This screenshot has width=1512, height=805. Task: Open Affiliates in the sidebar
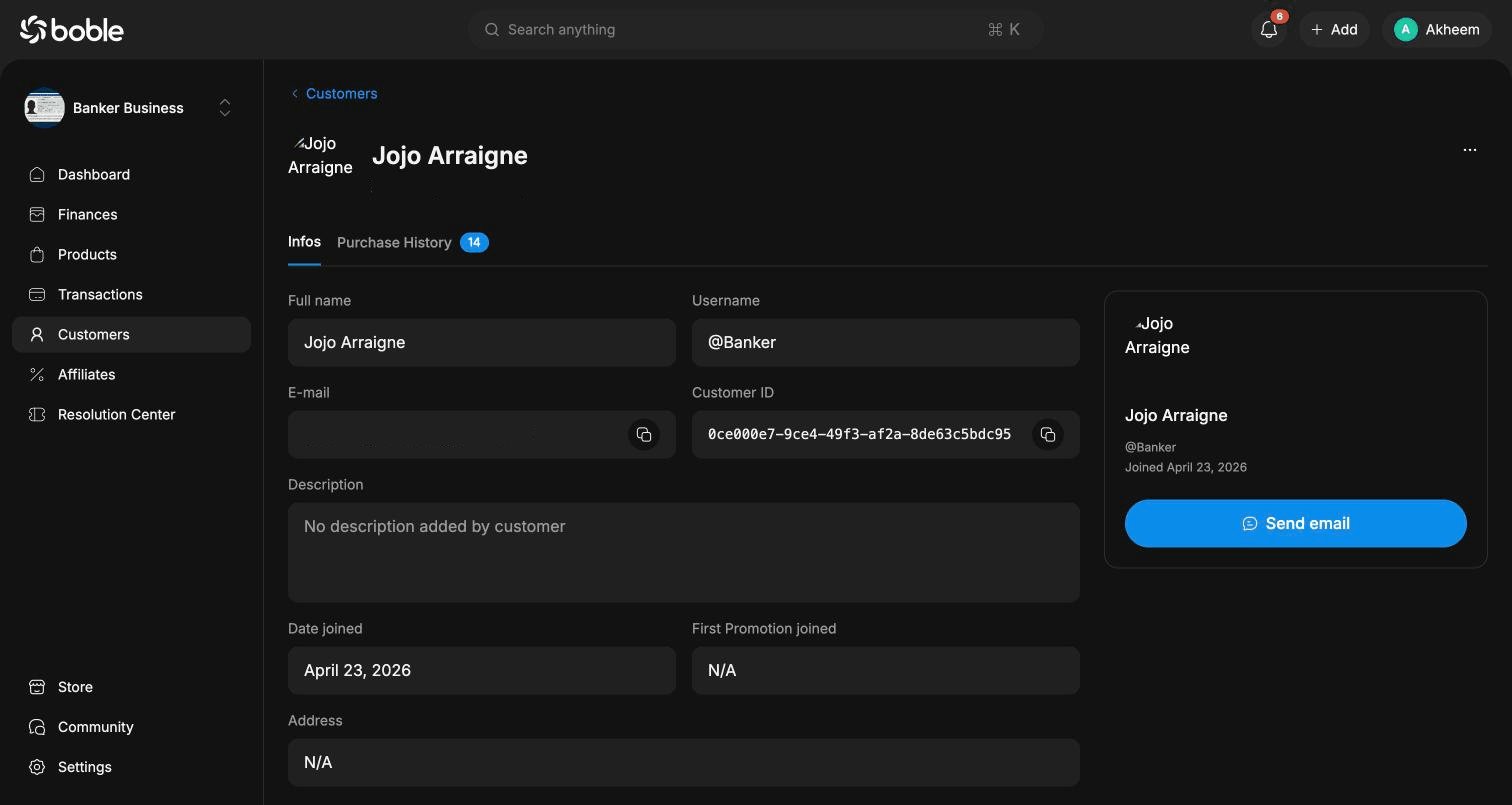click(131, 375)
